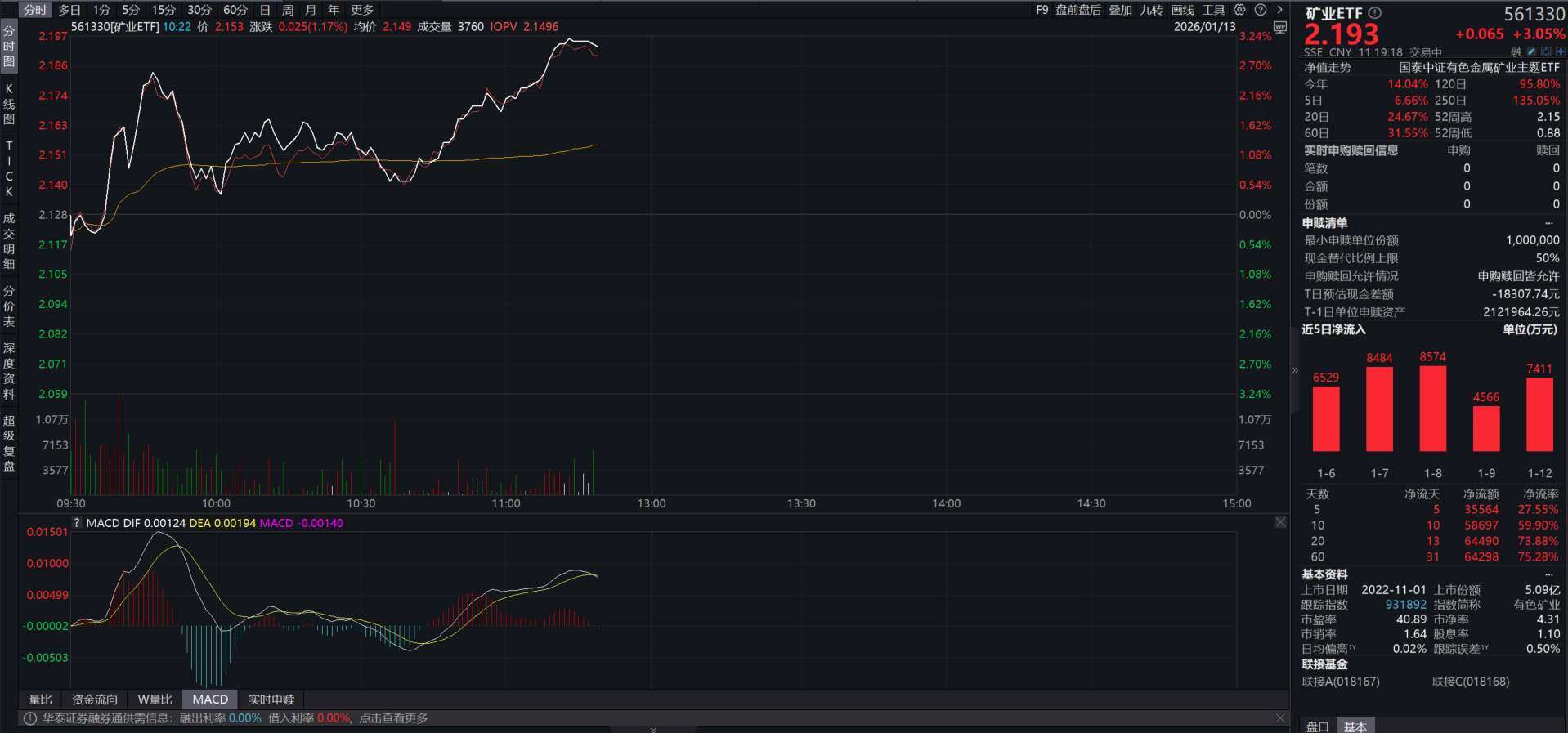
Task: Open the help question-mark icon
Action: 1261,10
